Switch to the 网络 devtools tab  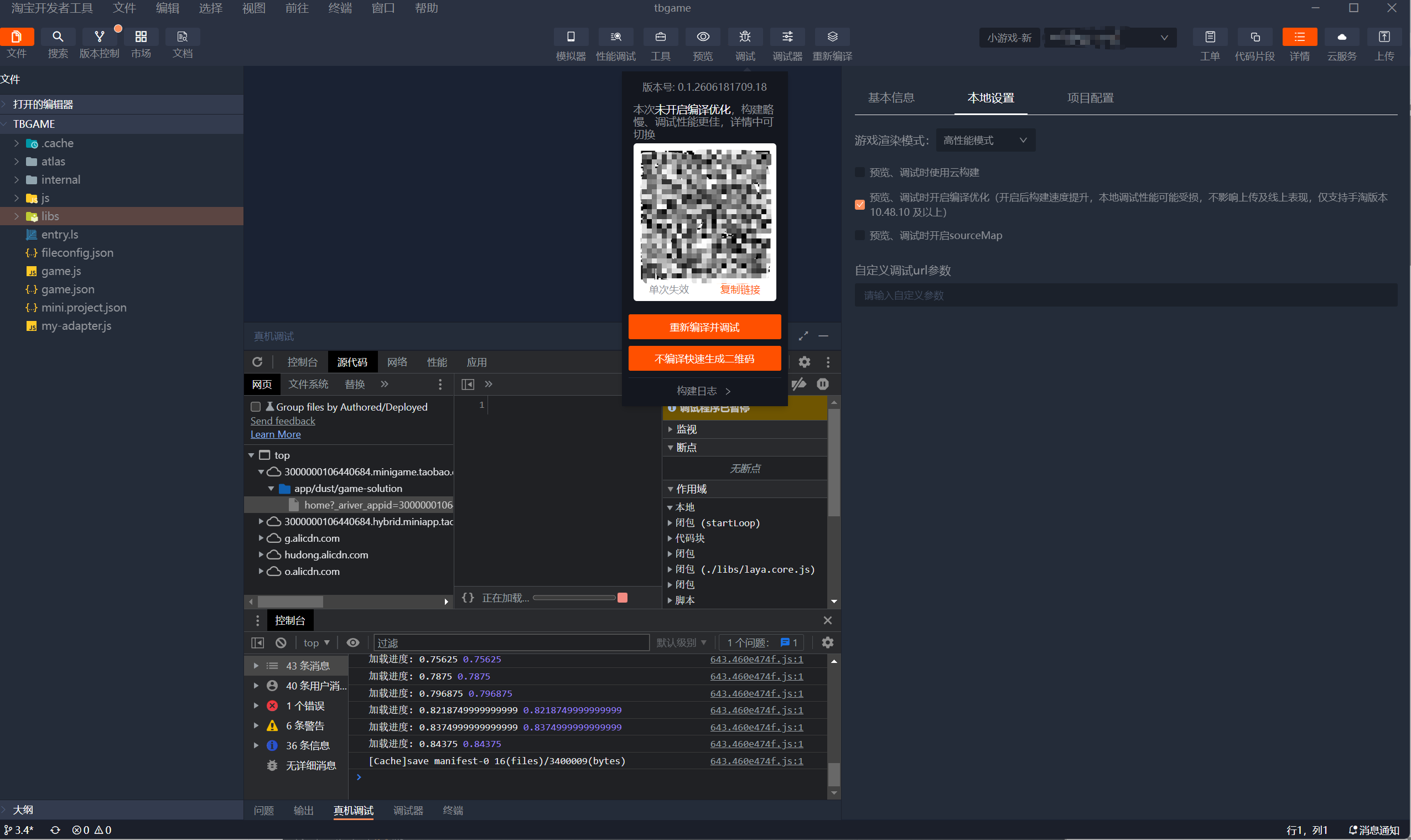(x=397, y=362)
